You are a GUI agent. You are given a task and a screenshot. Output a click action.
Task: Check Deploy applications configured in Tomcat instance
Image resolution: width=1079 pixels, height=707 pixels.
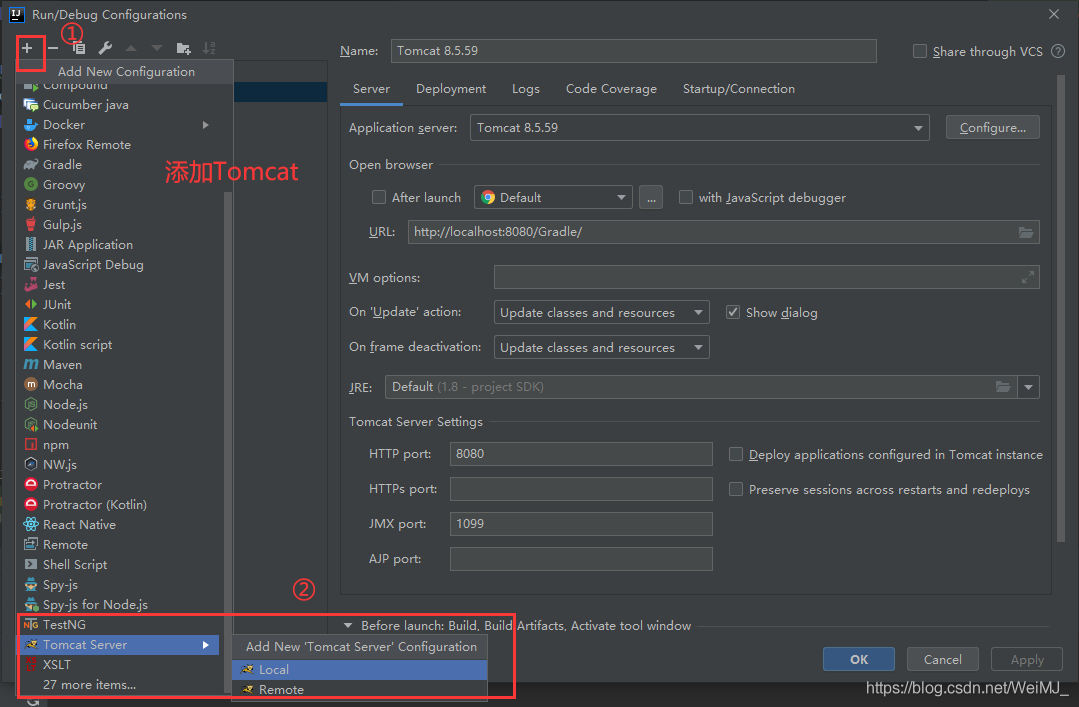tap(736, 454)
